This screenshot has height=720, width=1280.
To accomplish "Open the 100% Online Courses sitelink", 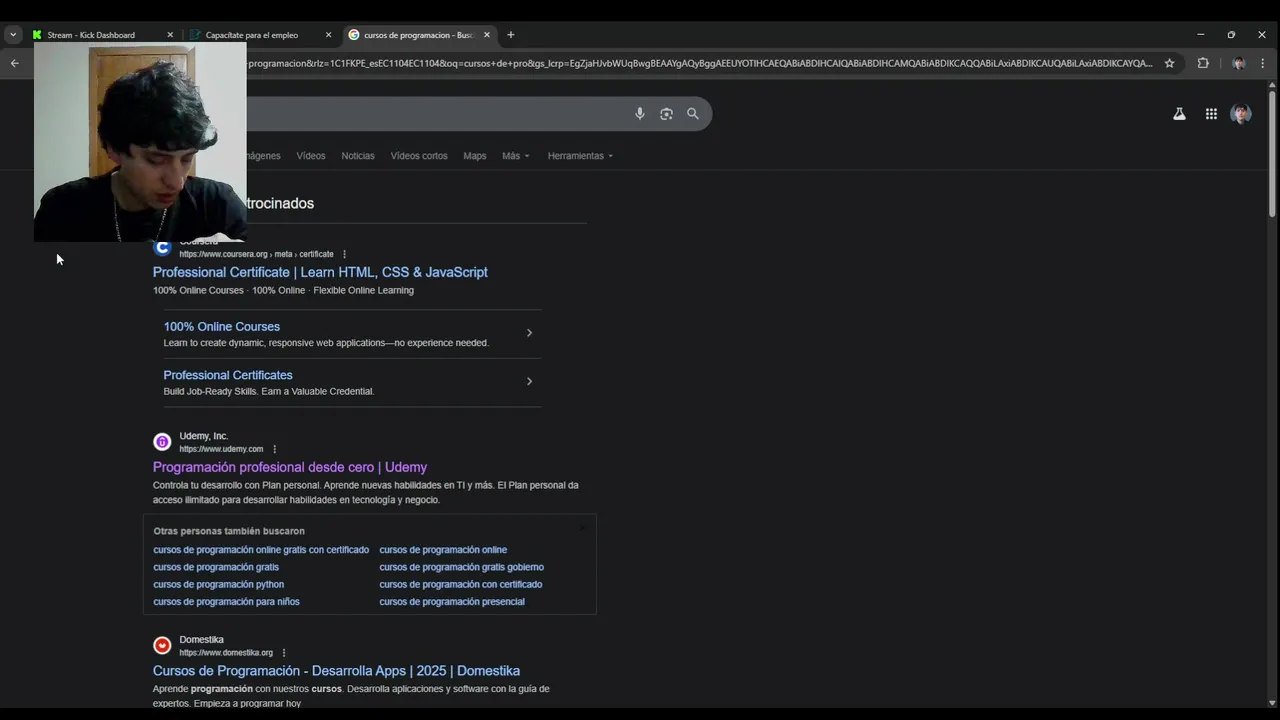I will 222,327.
